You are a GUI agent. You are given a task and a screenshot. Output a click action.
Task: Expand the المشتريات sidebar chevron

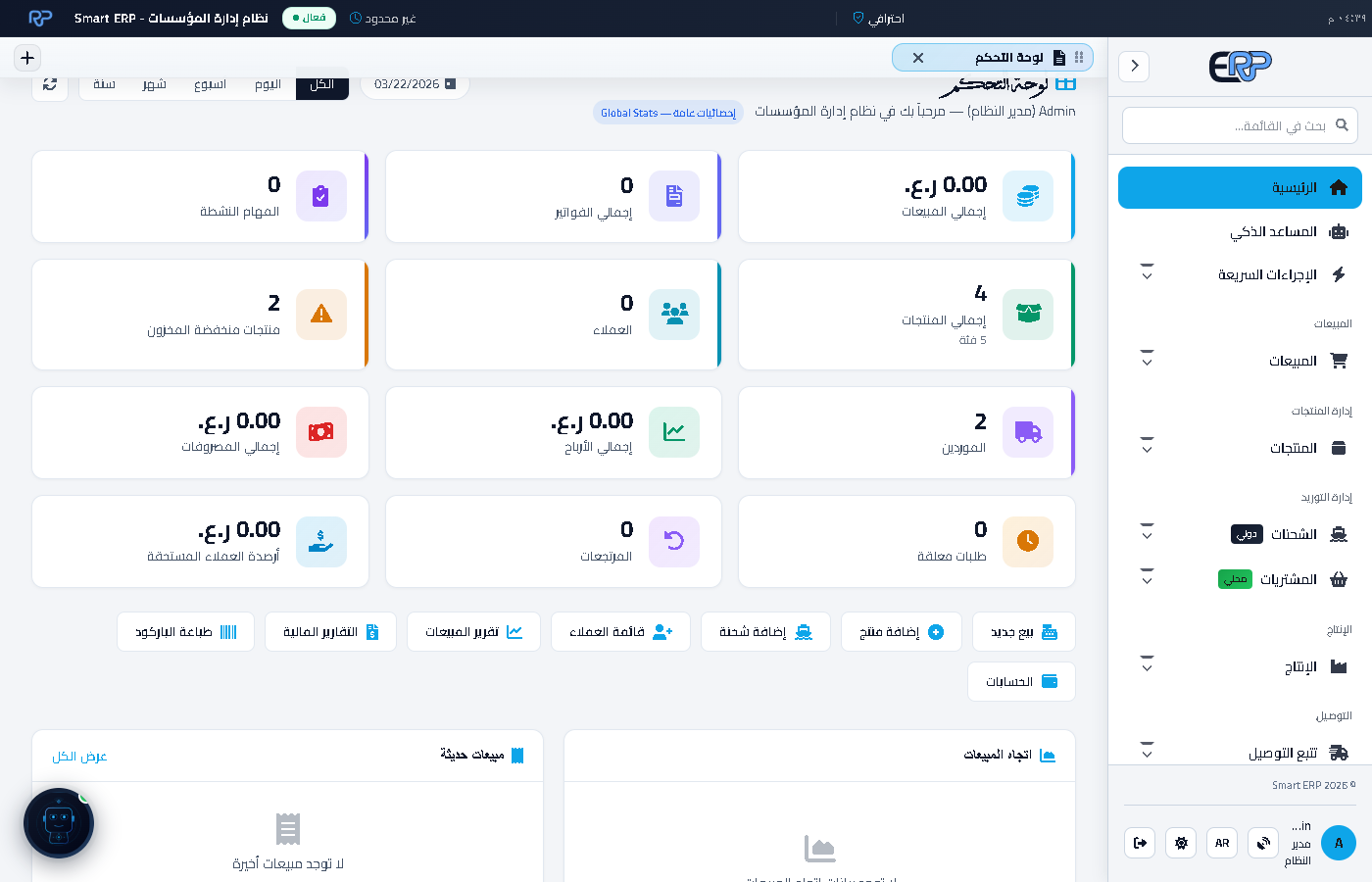pos(1148,579)
